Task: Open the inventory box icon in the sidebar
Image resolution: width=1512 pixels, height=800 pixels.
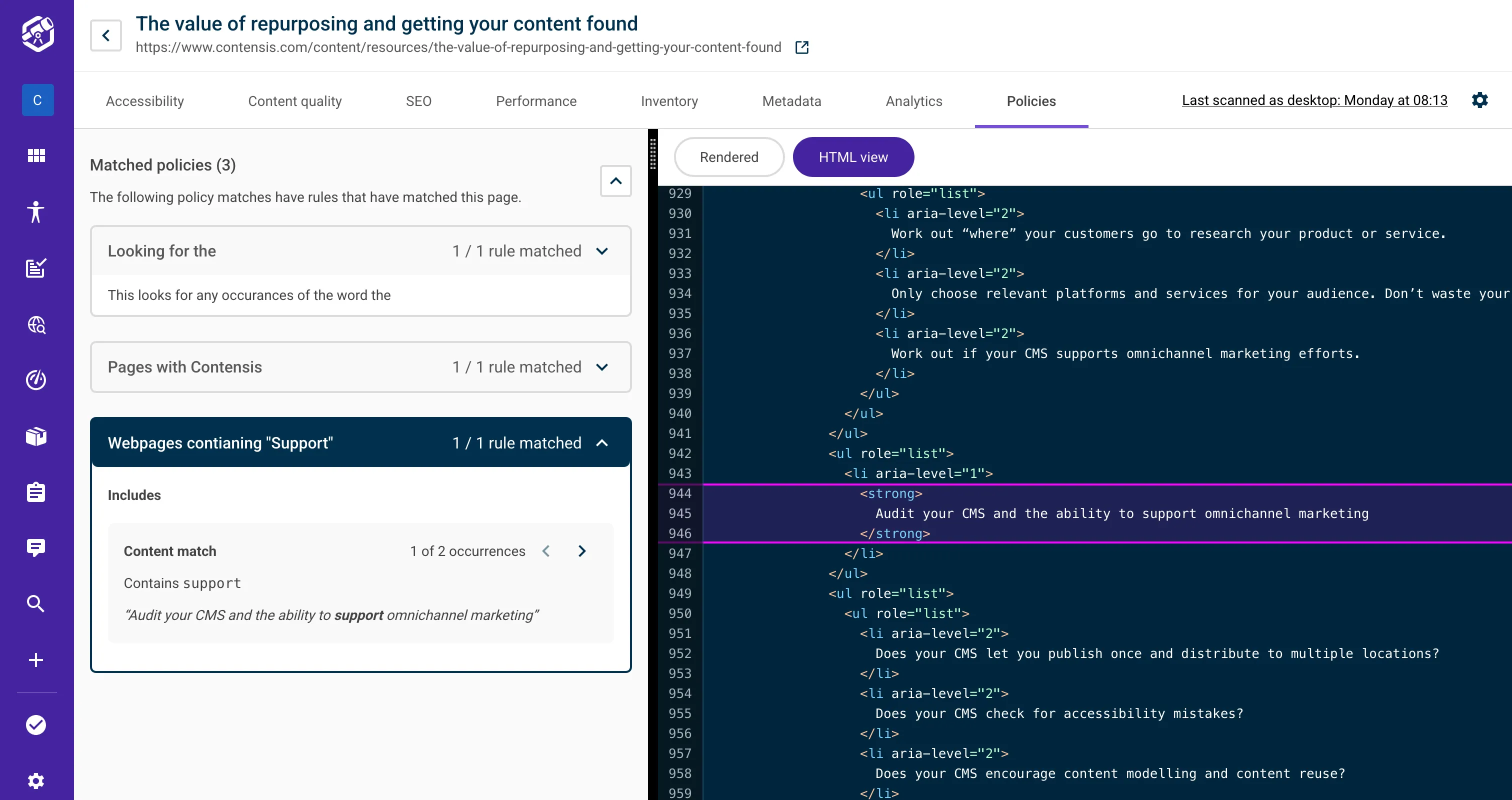Action: pyautogui.click(x=36, y=436)
